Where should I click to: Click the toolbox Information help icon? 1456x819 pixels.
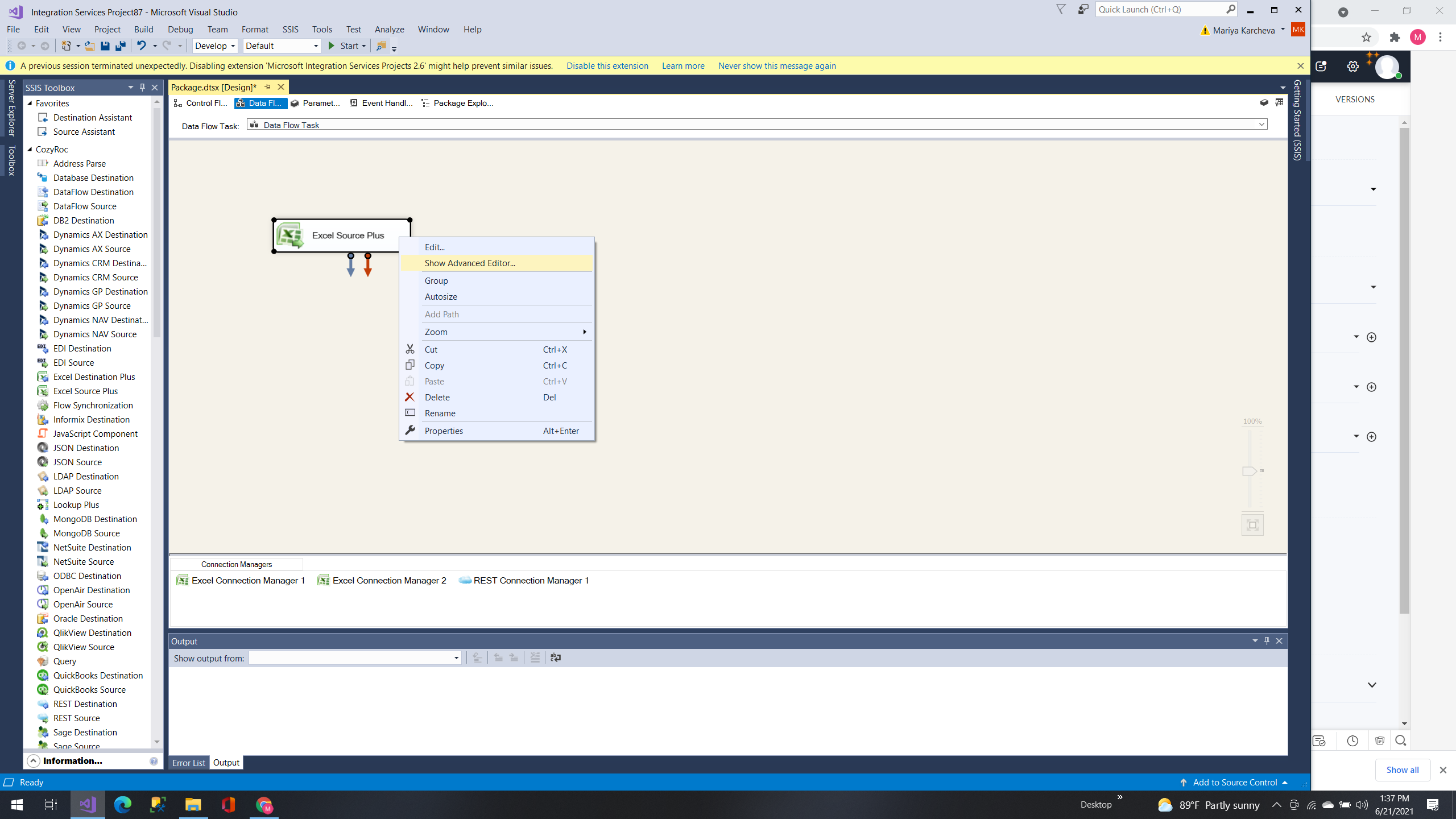154,761
